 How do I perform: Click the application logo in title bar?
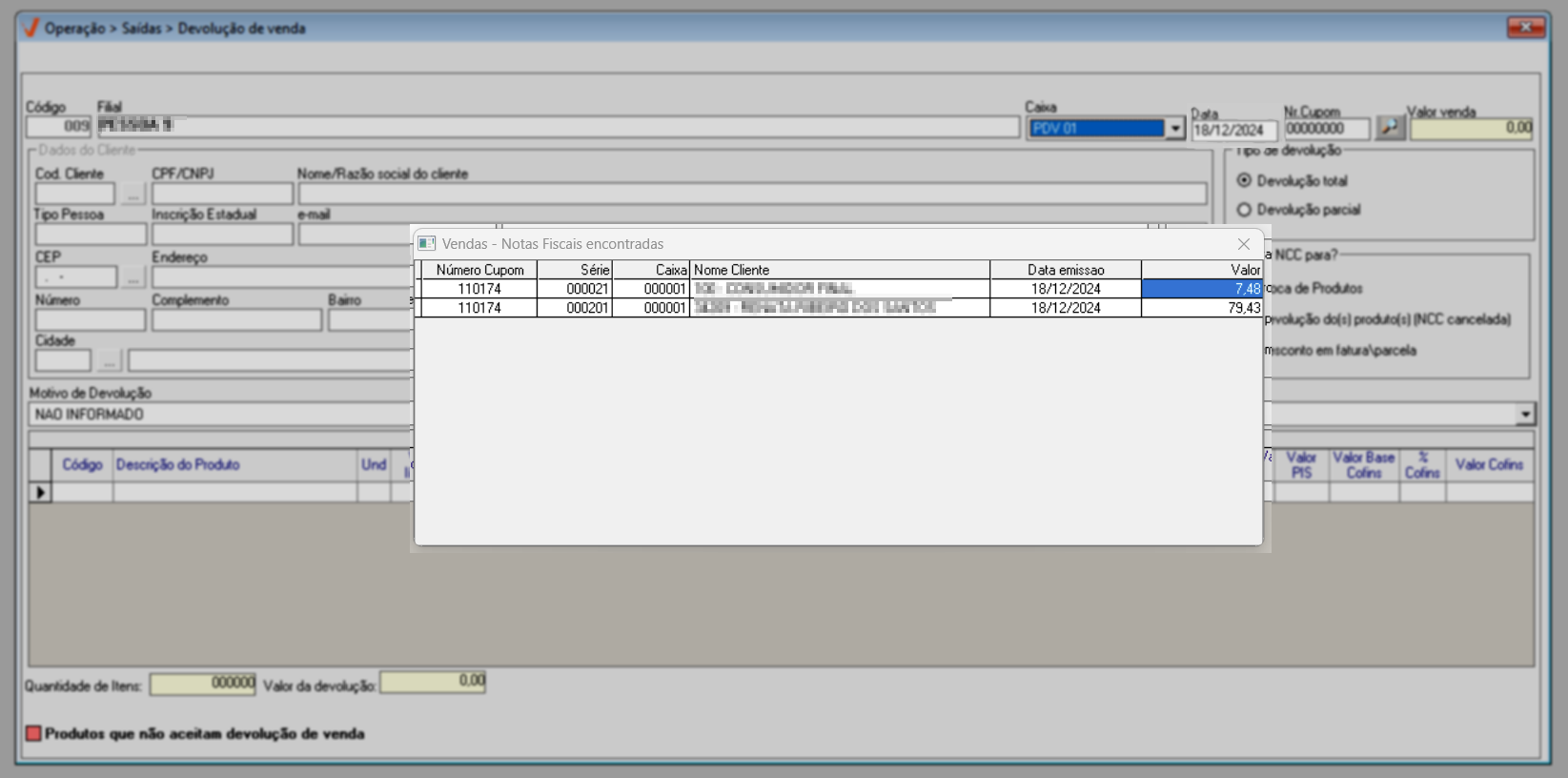coord(31,28)
